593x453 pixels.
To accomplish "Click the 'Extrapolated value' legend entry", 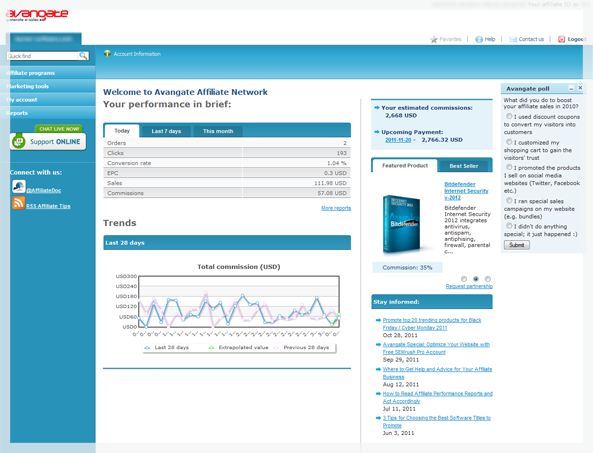I will pos(239,348).
